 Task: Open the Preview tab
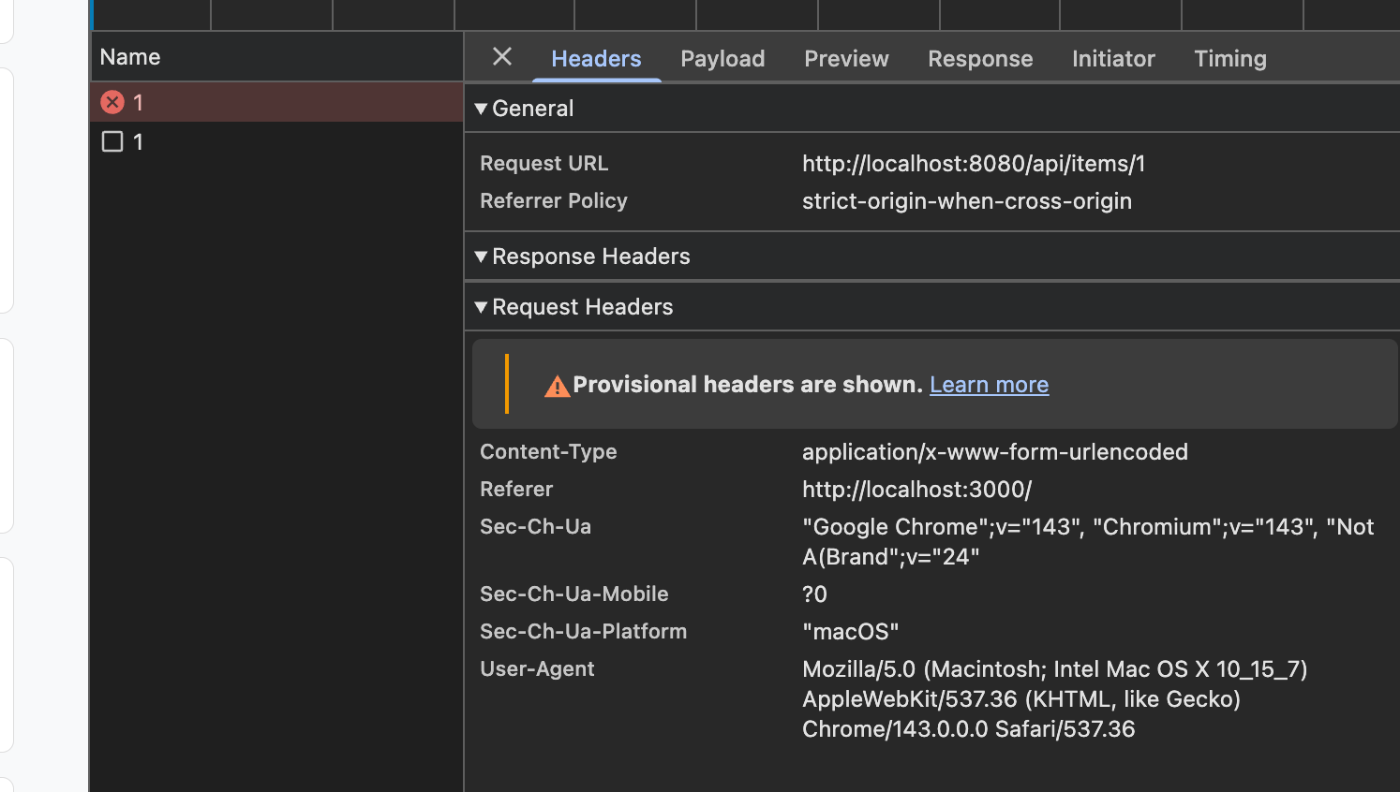click(x=846, y=59)
